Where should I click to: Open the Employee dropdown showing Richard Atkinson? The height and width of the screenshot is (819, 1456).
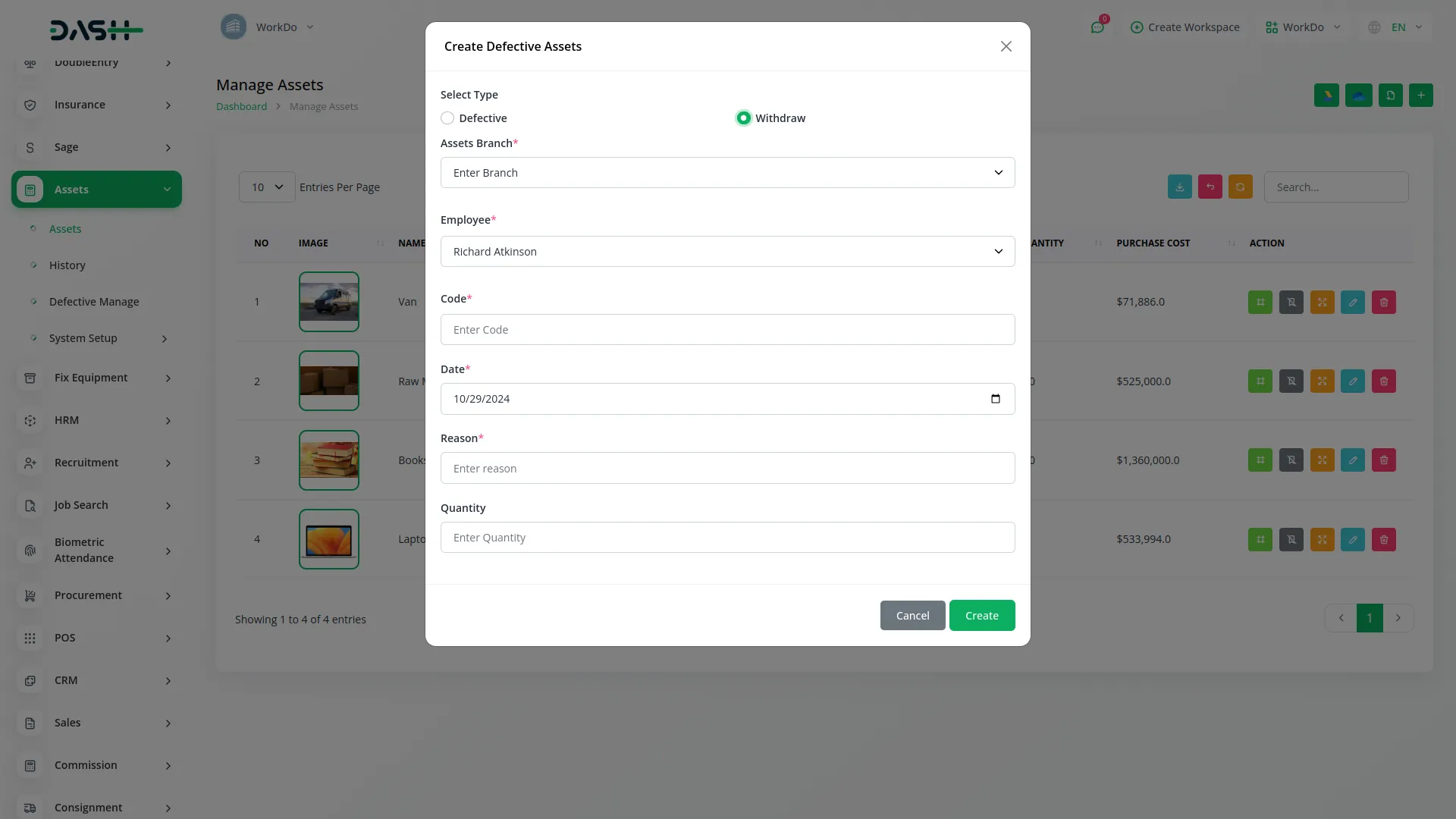click(727, 251)
